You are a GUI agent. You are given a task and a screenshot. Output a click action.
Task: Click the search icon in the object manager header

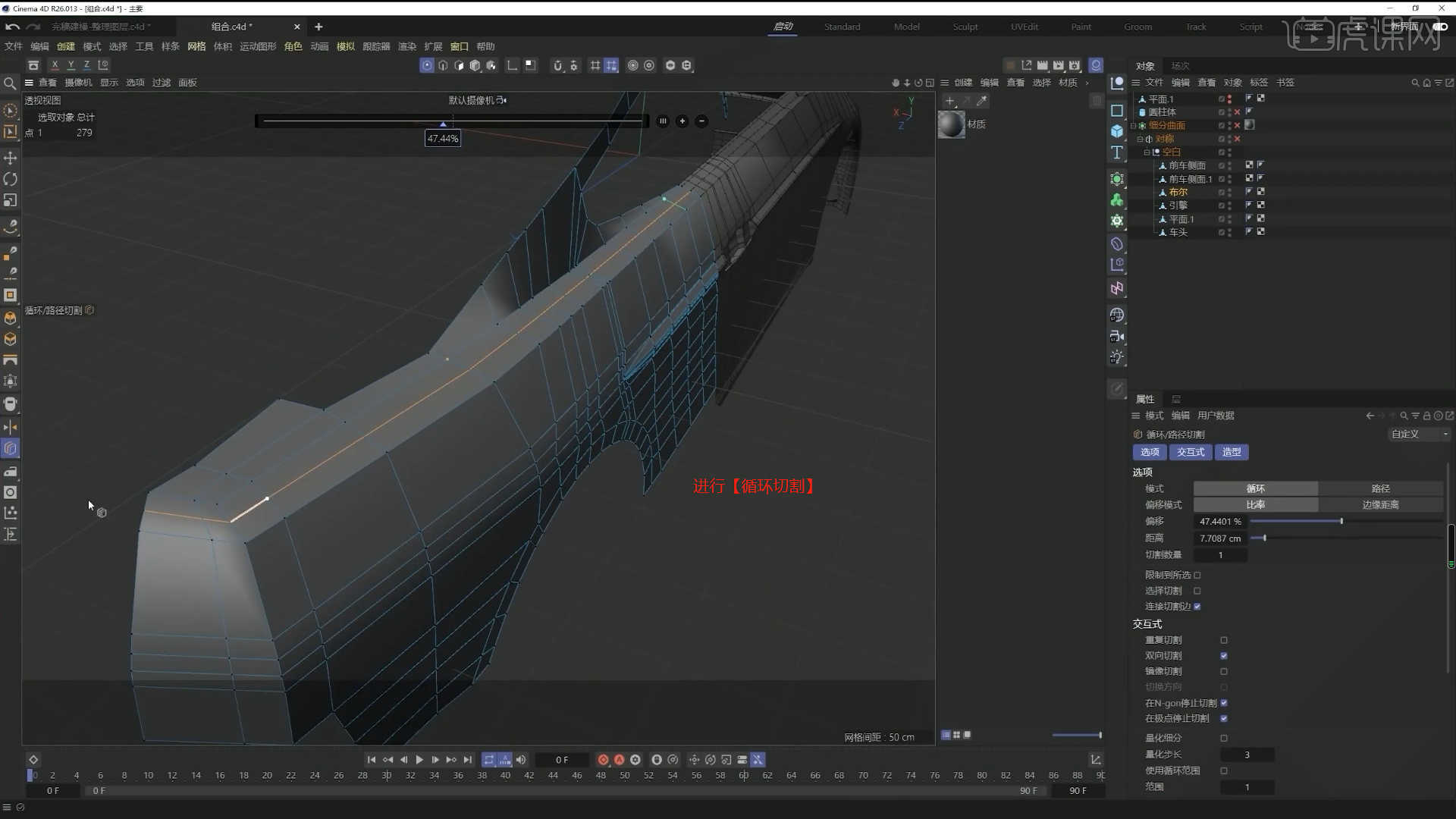coord(1414,83)
